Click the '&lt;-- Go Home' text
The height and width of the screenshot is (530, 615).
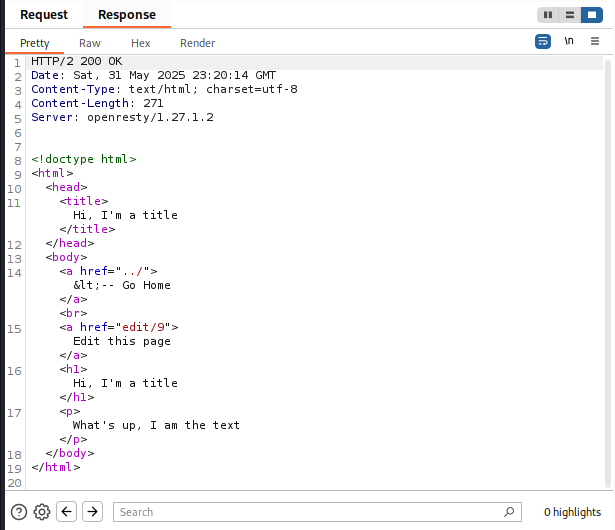point(122,285)
